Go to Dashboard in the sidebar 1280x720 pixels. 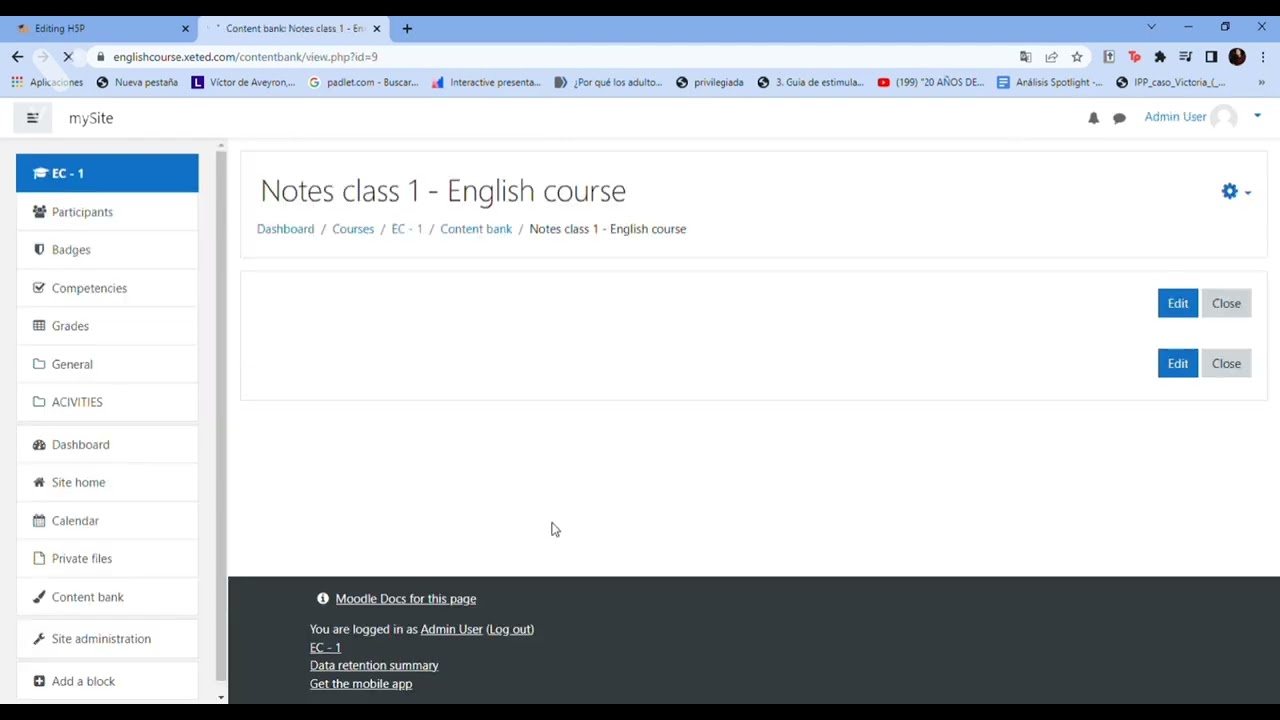[107, 445]
